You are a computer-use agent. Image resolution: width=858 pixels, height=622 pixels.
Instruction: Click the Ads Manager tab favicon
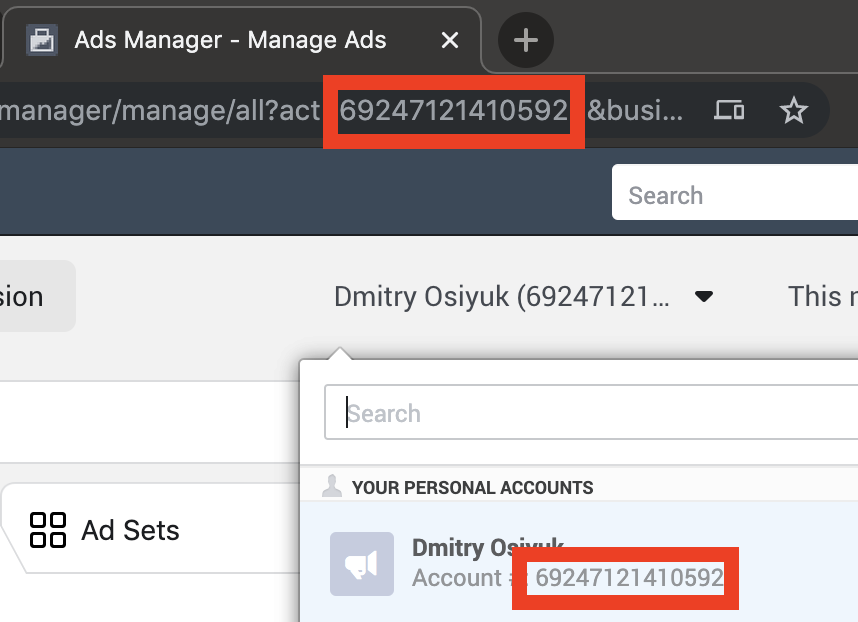42,40
